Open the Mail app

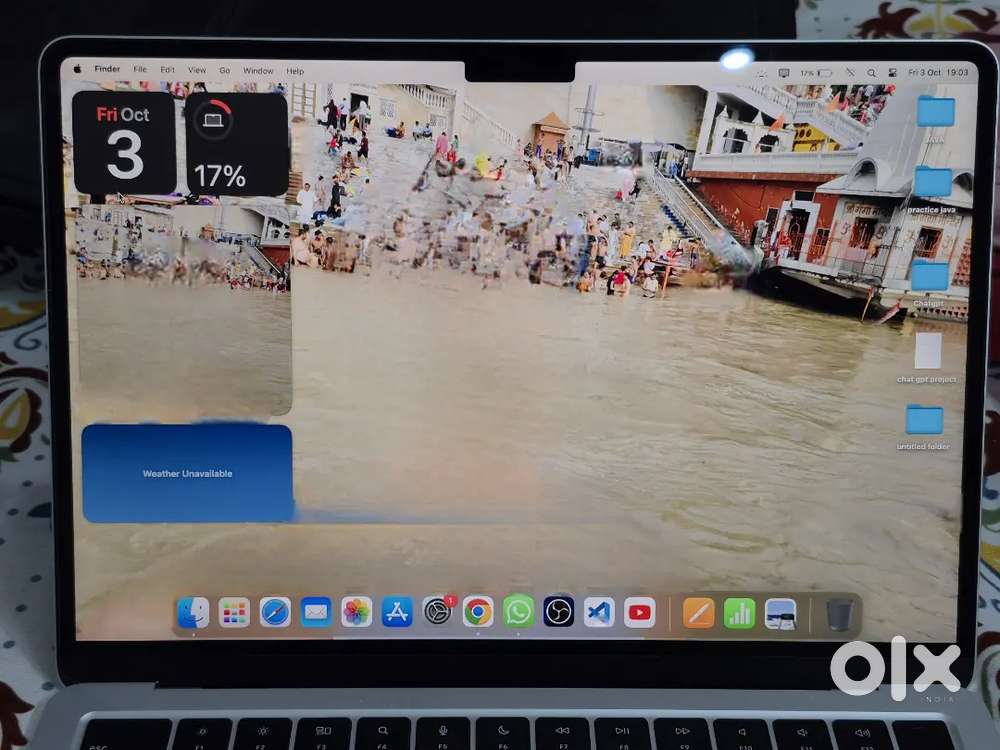[x=315, y=612]
